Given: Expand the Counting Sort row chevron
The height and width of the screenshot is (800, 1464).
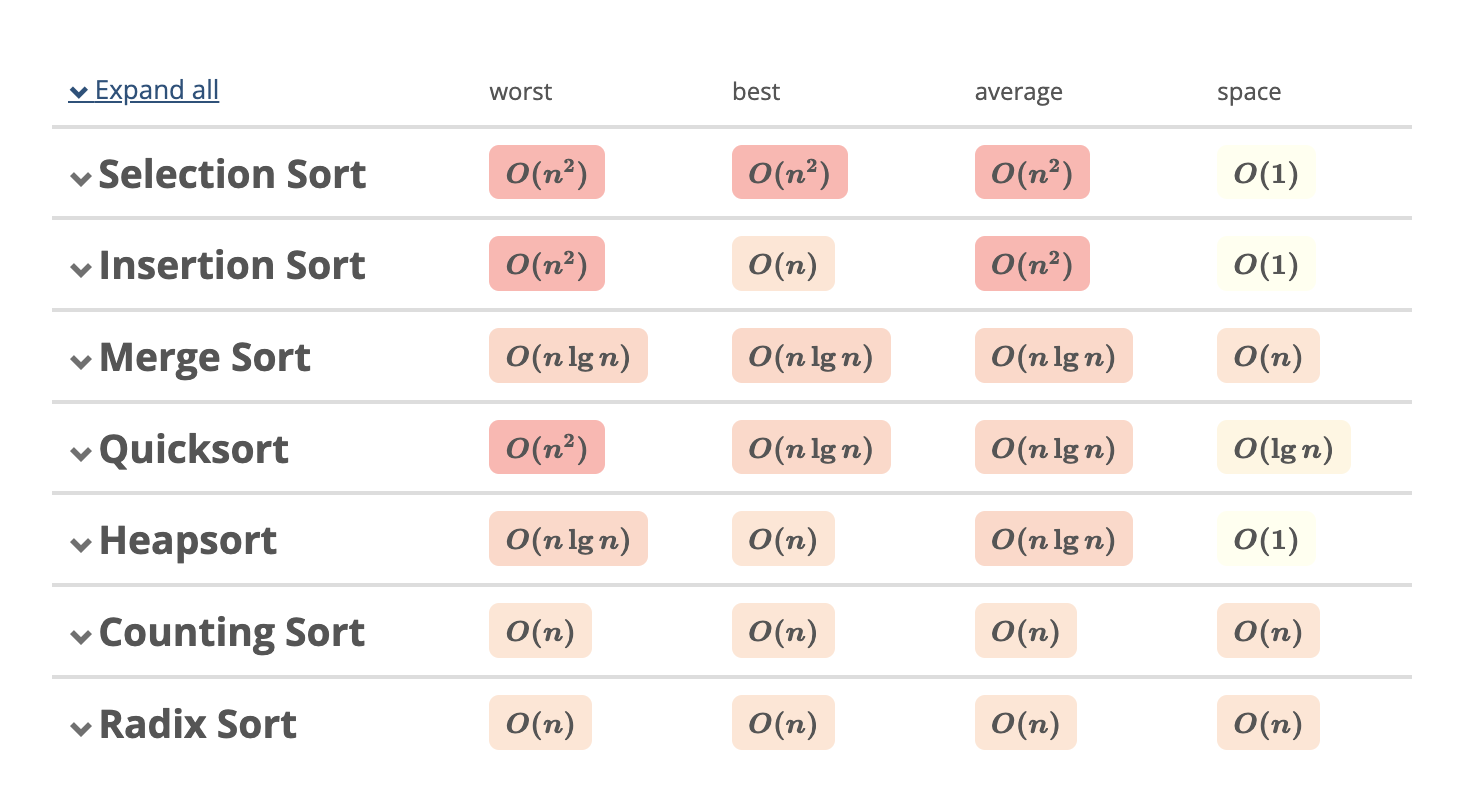Looking at the screenshot, I should coord(81,637).
